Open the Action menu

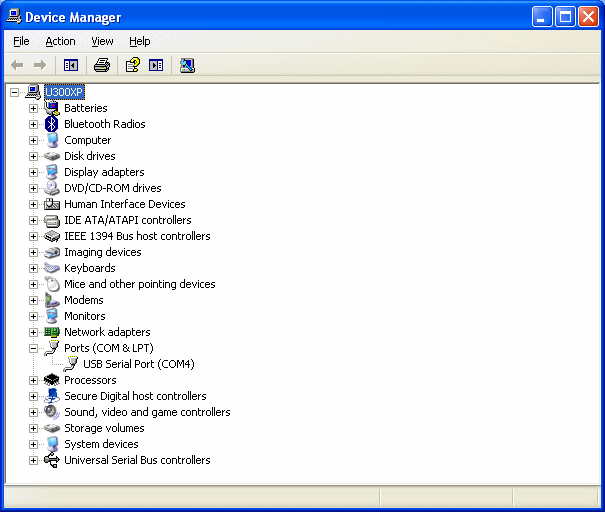[60, 41]
